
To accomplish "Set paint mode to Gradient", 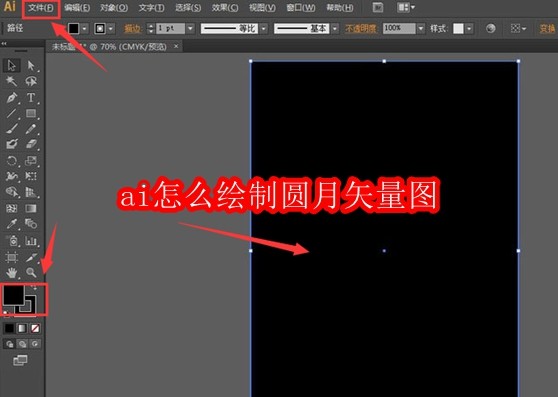I will (x=22, y=328).
